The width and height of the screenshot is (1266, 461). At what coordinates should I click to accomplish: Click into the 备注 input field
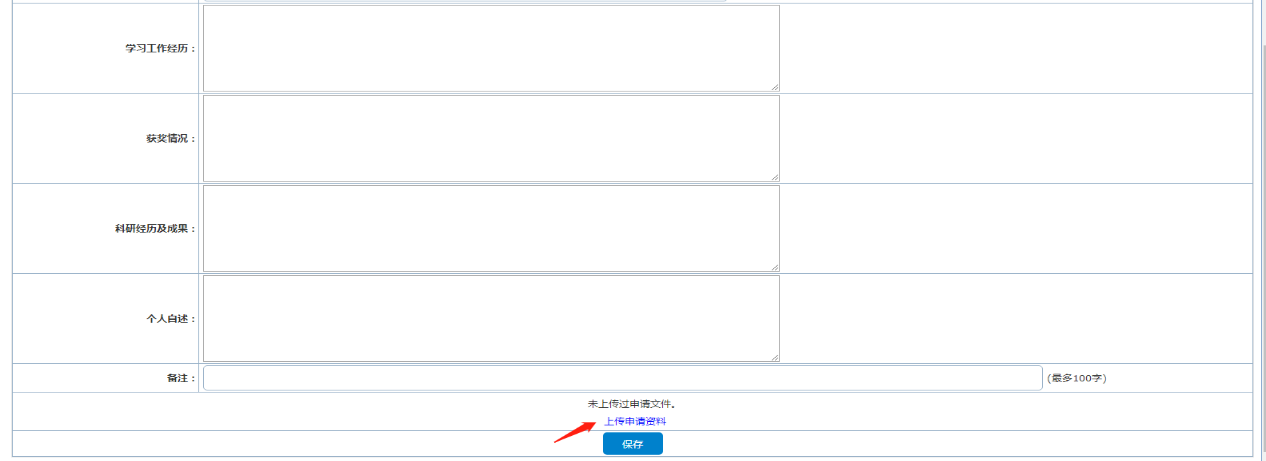click(623, 378)
